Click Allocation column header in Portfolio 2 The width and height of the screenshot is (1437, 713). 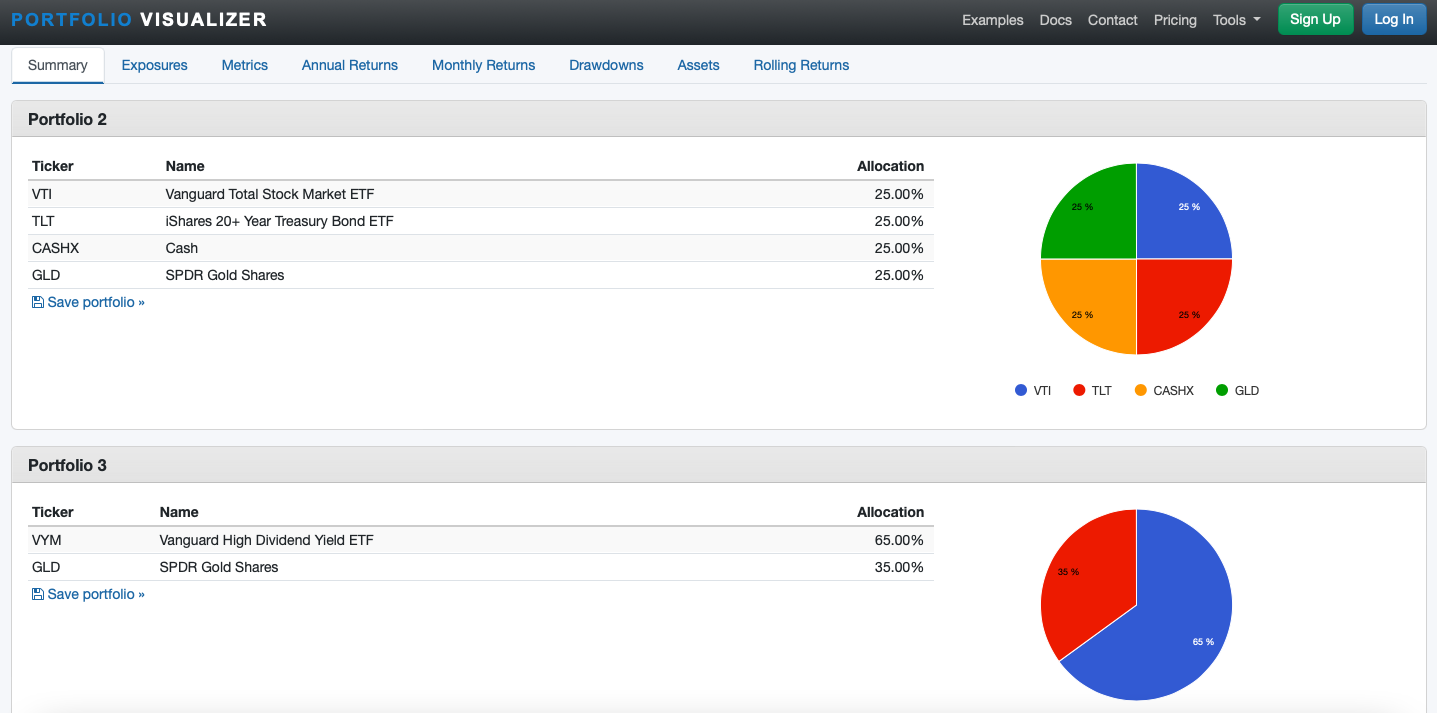tap(891, 166)
